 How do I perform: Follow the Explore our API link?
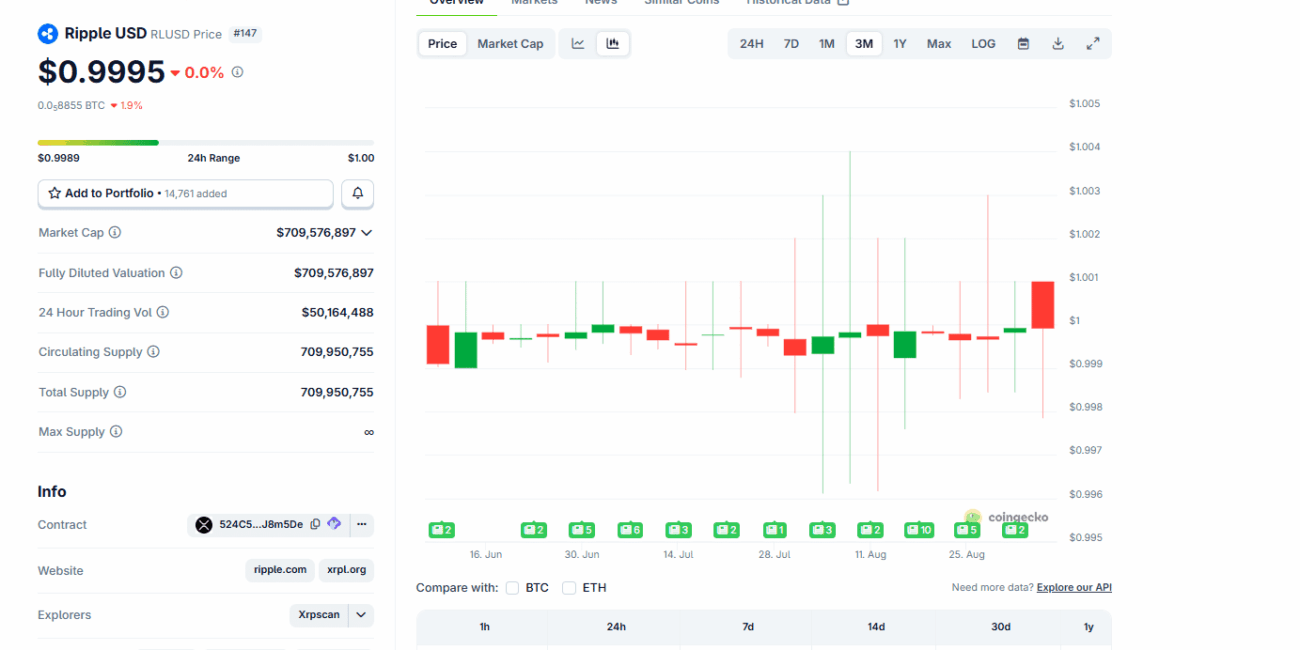coord(1074,588)
